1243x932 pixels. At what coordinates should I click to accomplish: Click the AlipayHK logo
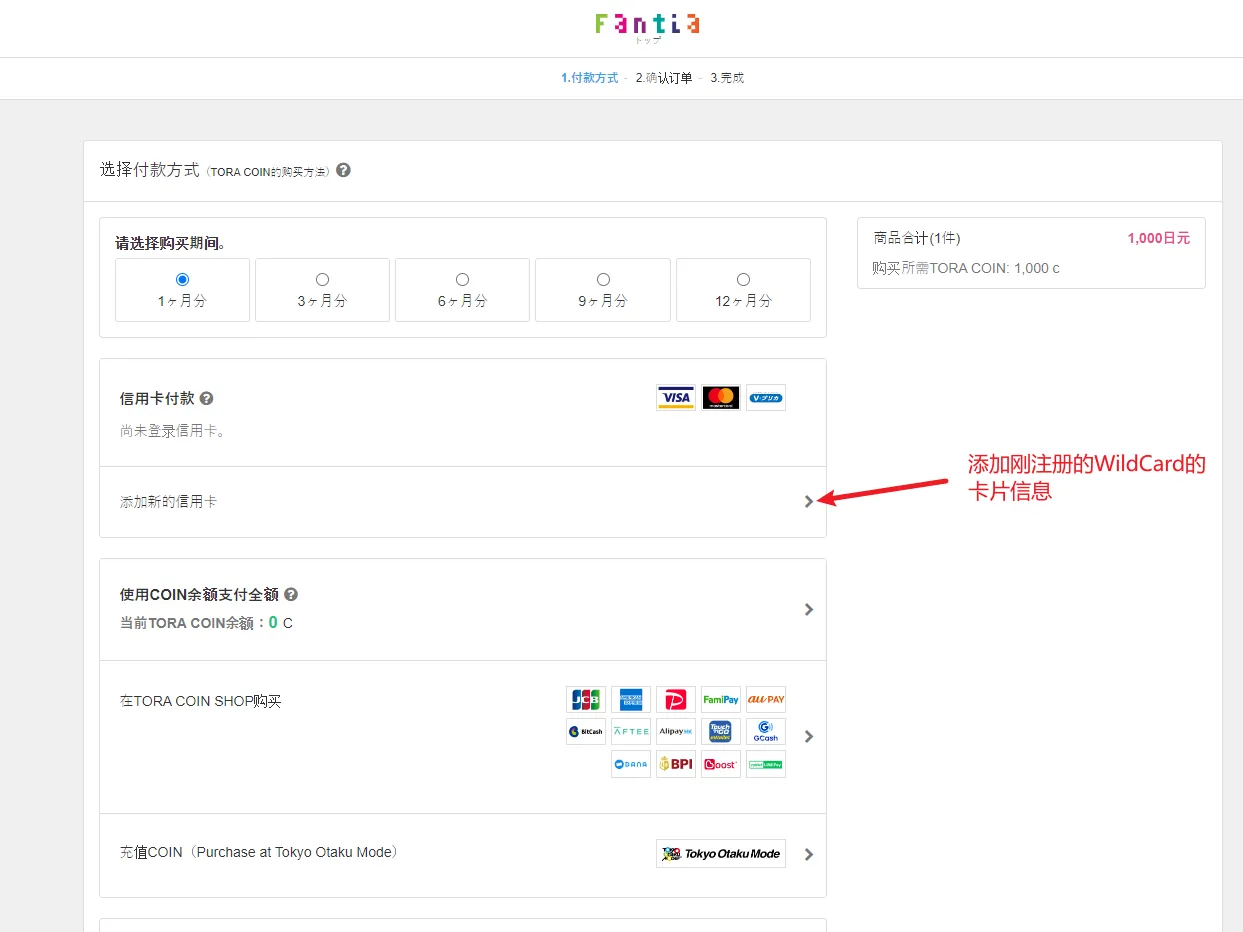(x=676, y=732)
